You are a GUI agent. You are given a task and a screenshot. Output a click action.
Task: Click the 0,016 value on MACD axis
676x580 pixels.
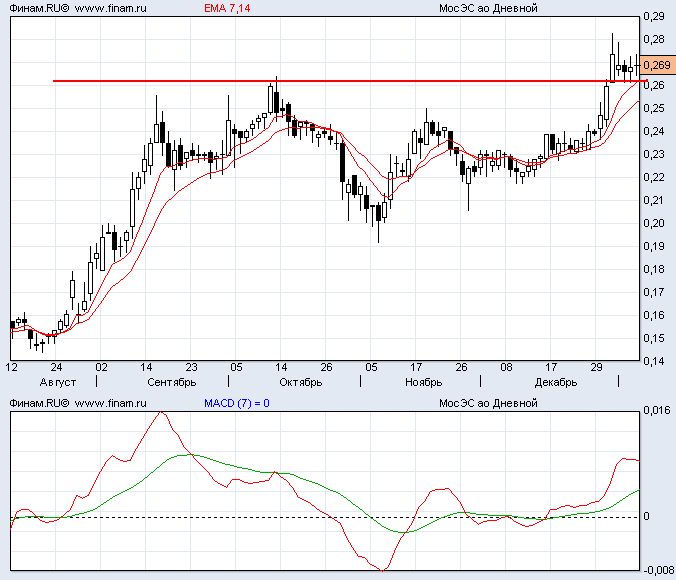[x=657, y=411]
